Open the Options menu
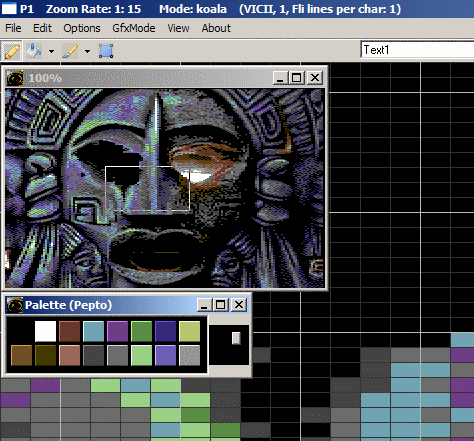The width and height of the screenshot is (474, 441). (x=82, y=28)
